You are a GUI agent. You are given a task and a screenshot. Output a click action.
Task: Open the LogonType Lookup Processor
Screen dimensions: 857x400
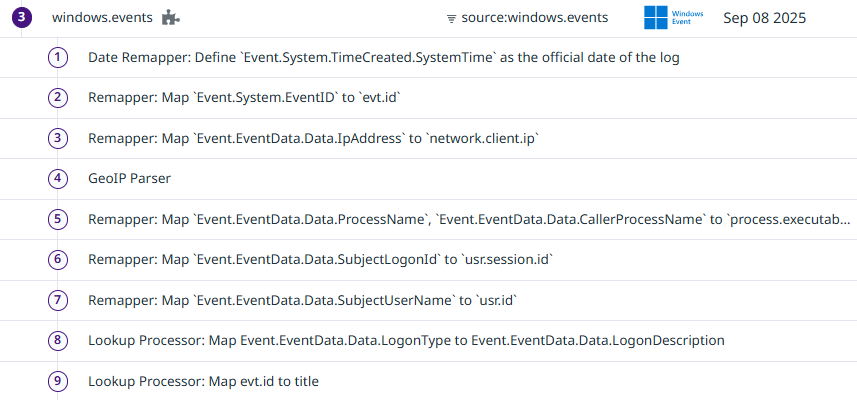(406, 340)
